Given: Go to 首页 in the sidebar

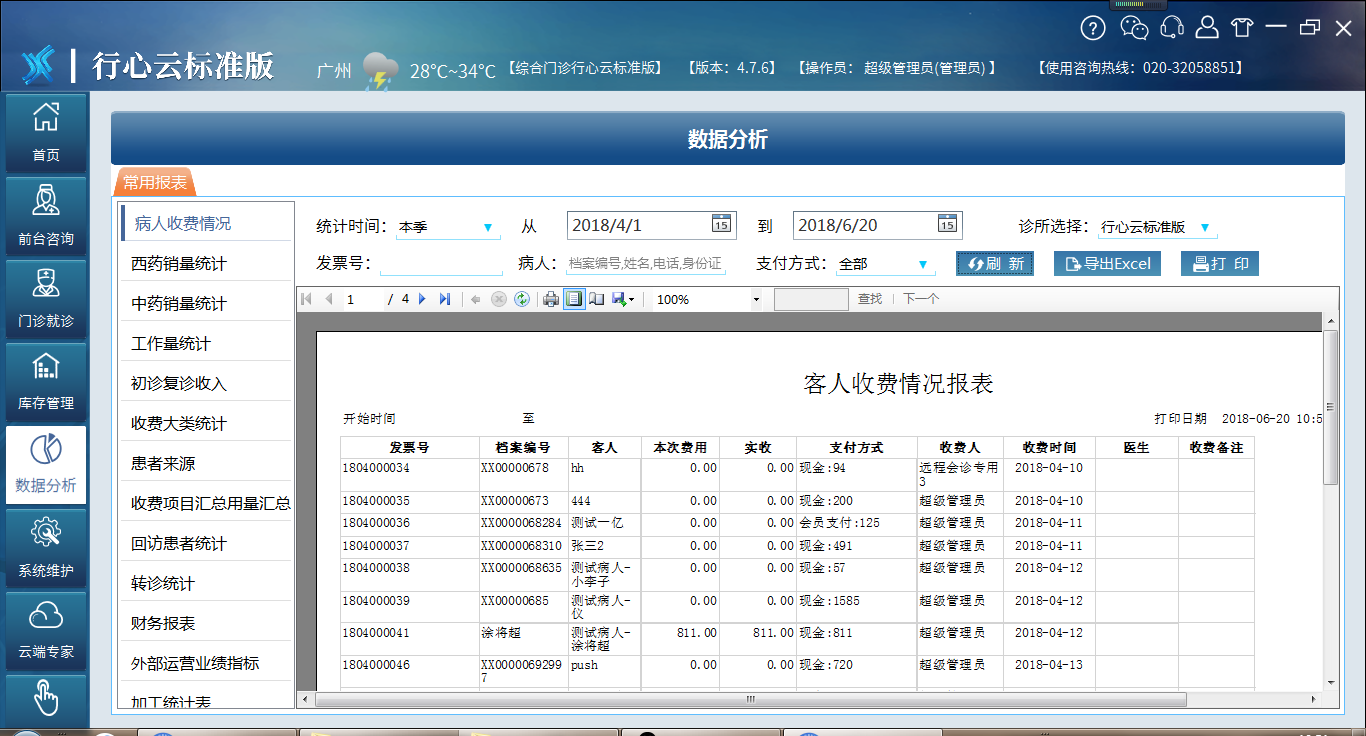Looking at the screenshot, I should pyautogui.click(x=46, y=132).
